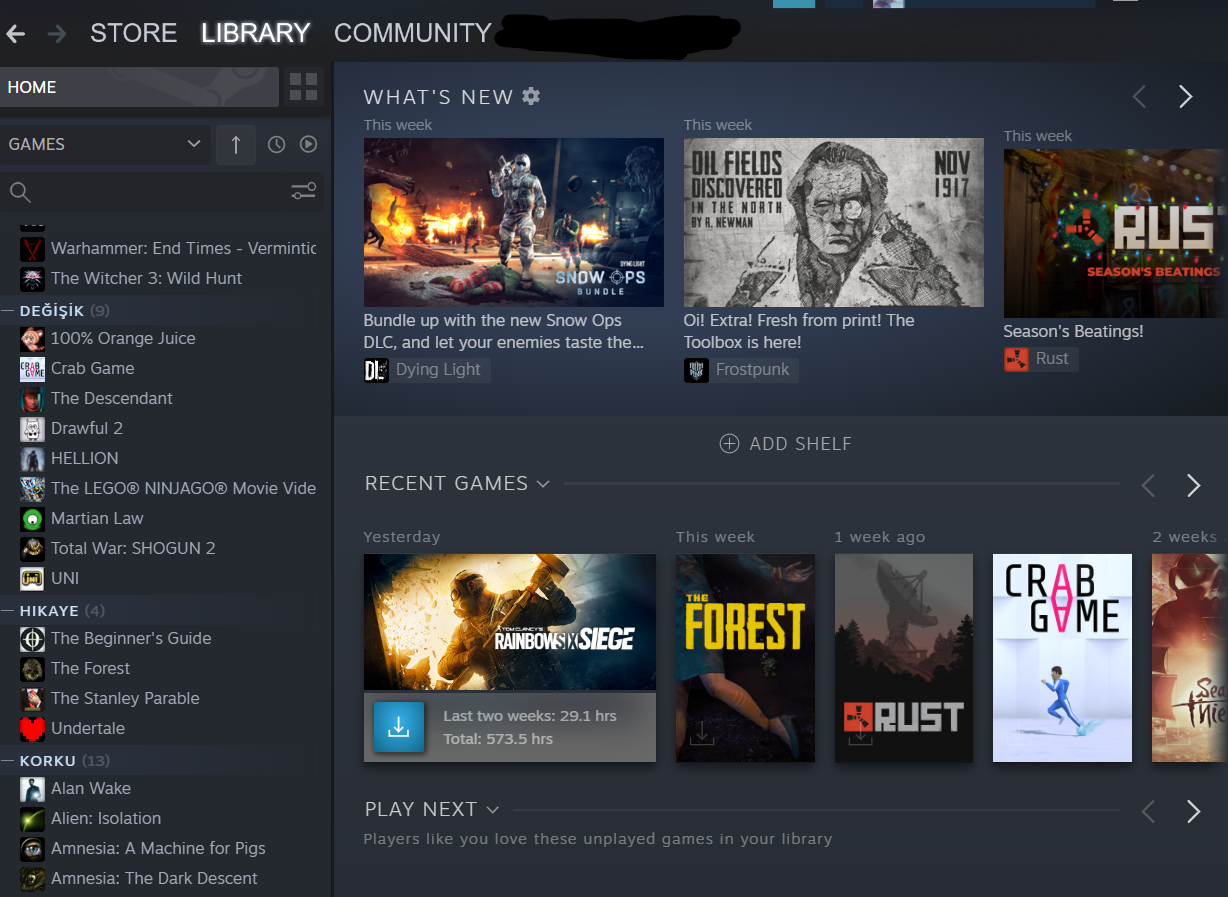Open The Forest cover thumbnail
Screen dimensions: 1228x897
pyautogui.click(x=745, y=658)
